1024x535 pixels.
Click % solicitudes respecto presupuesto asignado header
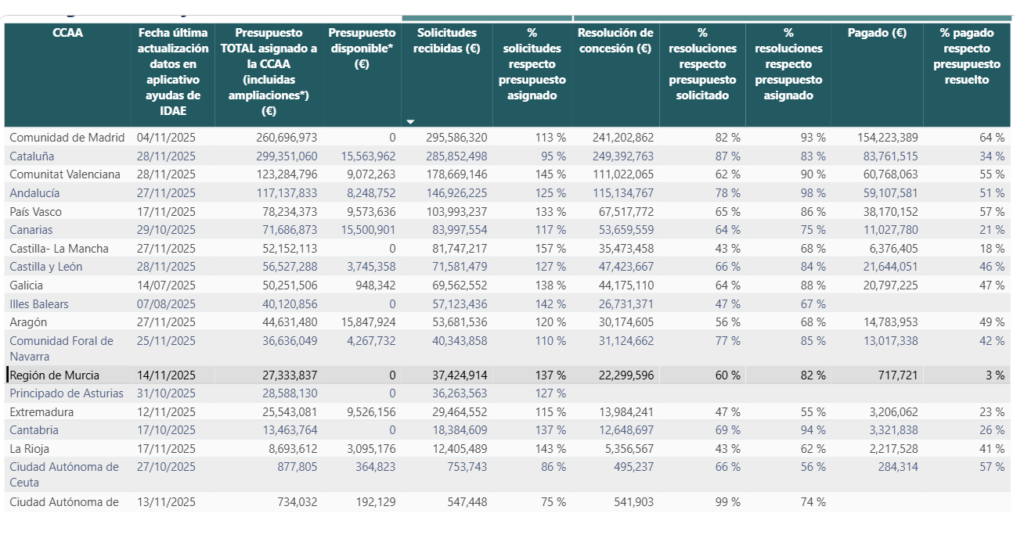coord(534,64)
